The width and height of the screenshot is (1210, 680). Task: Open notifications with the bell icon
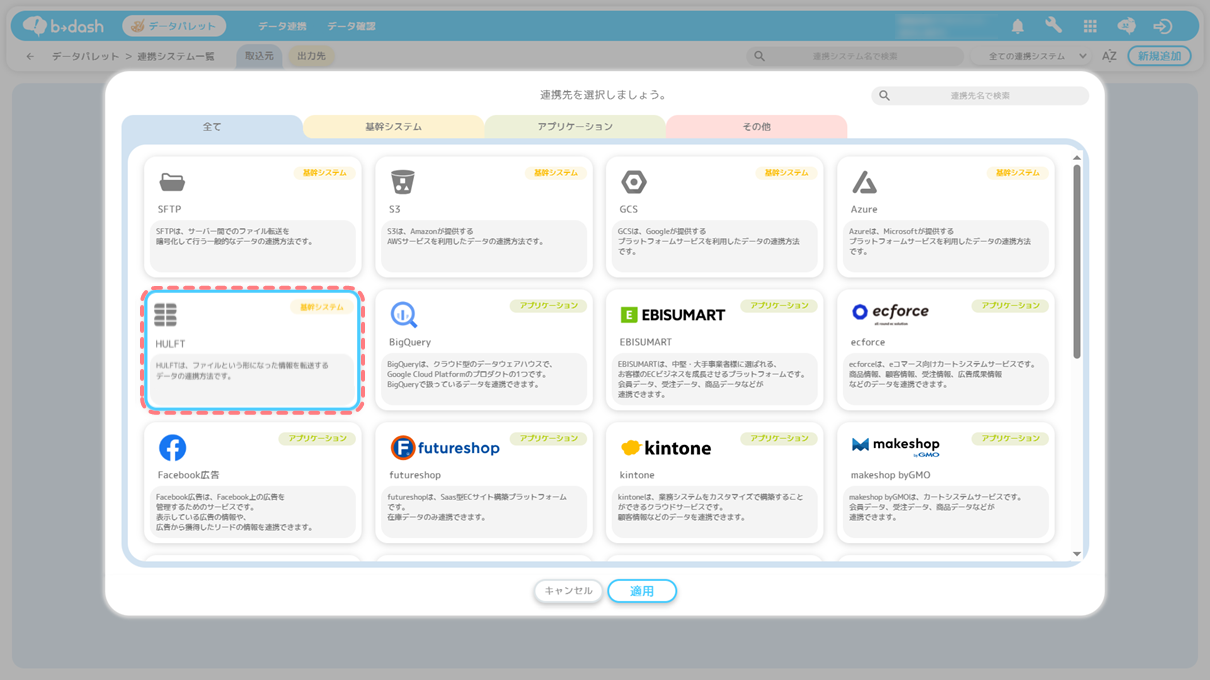point(1017,27)
